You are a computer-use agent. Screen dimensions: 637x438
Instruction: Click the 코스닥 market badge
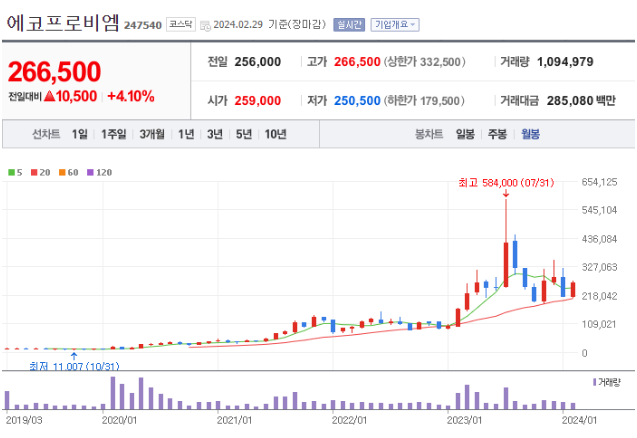coord(181,24)
